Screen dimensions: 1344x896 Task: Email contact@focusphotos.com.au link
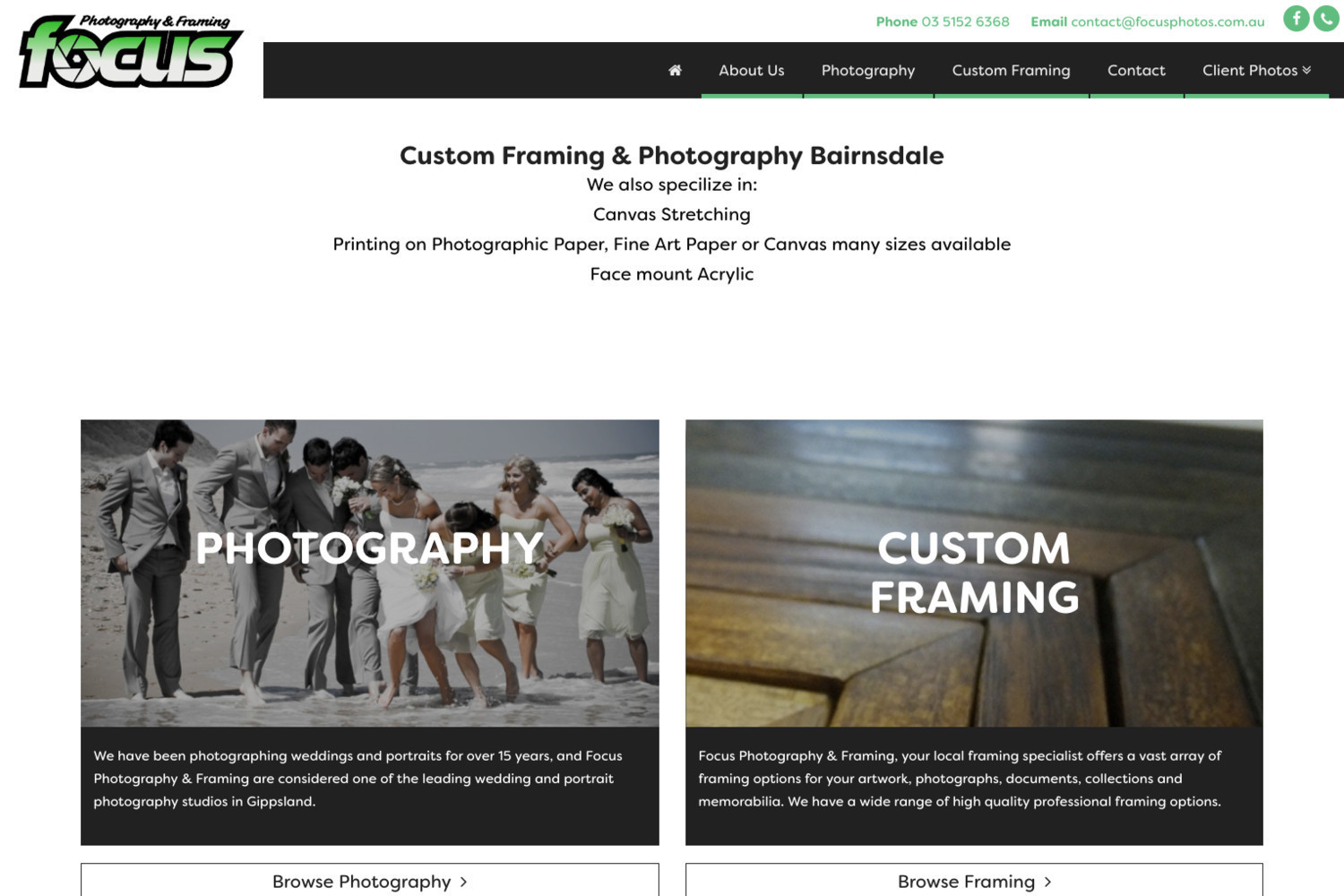click(x=1167, y=22)
